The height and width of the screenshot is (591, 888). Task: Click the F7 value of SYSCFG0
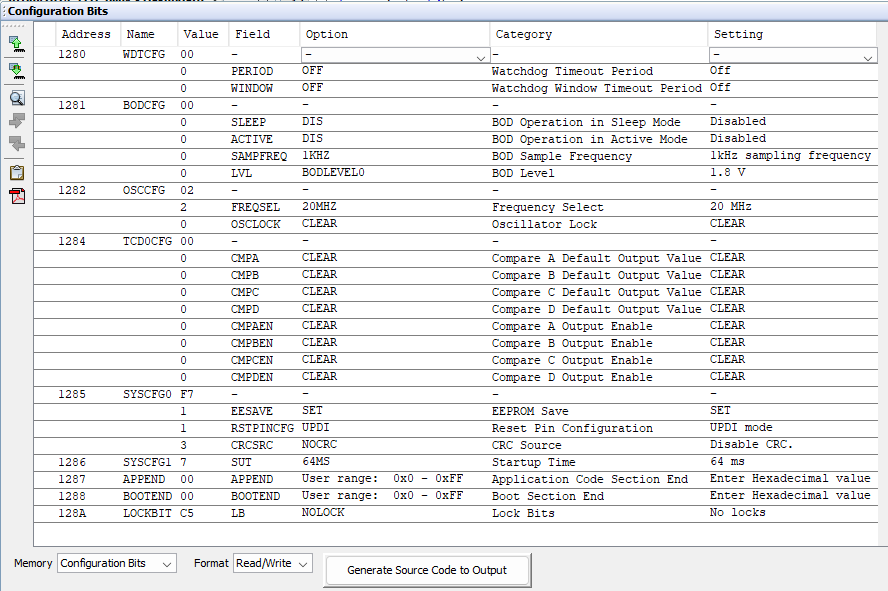click(187, 394)
